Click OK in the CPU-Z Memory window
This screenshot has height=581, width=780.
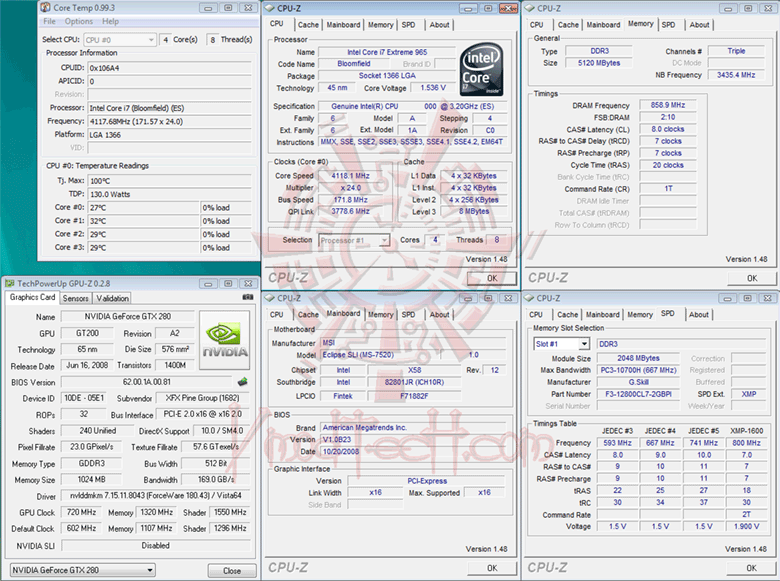tap(752, 279)
